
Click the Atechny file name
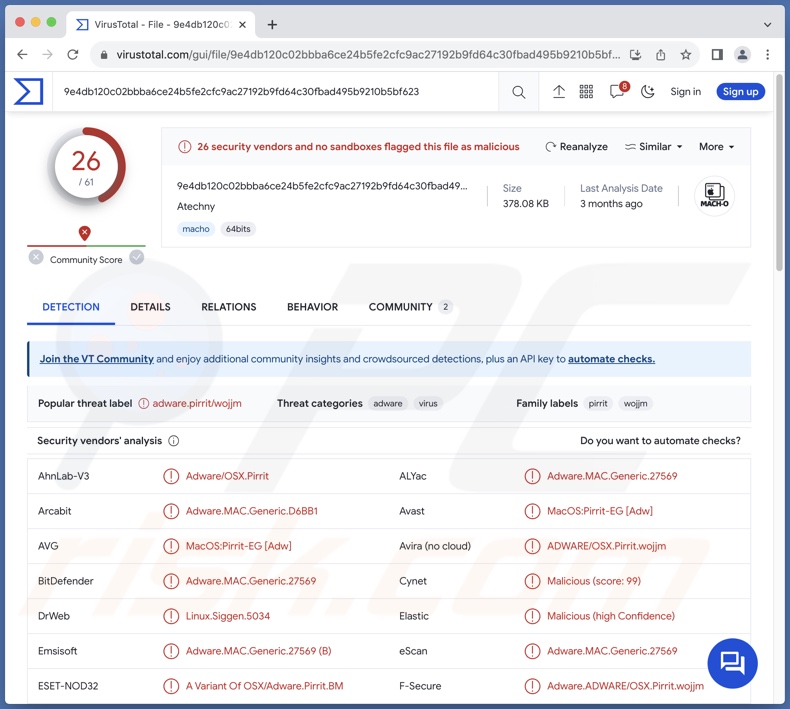click(x=196, y=207)
